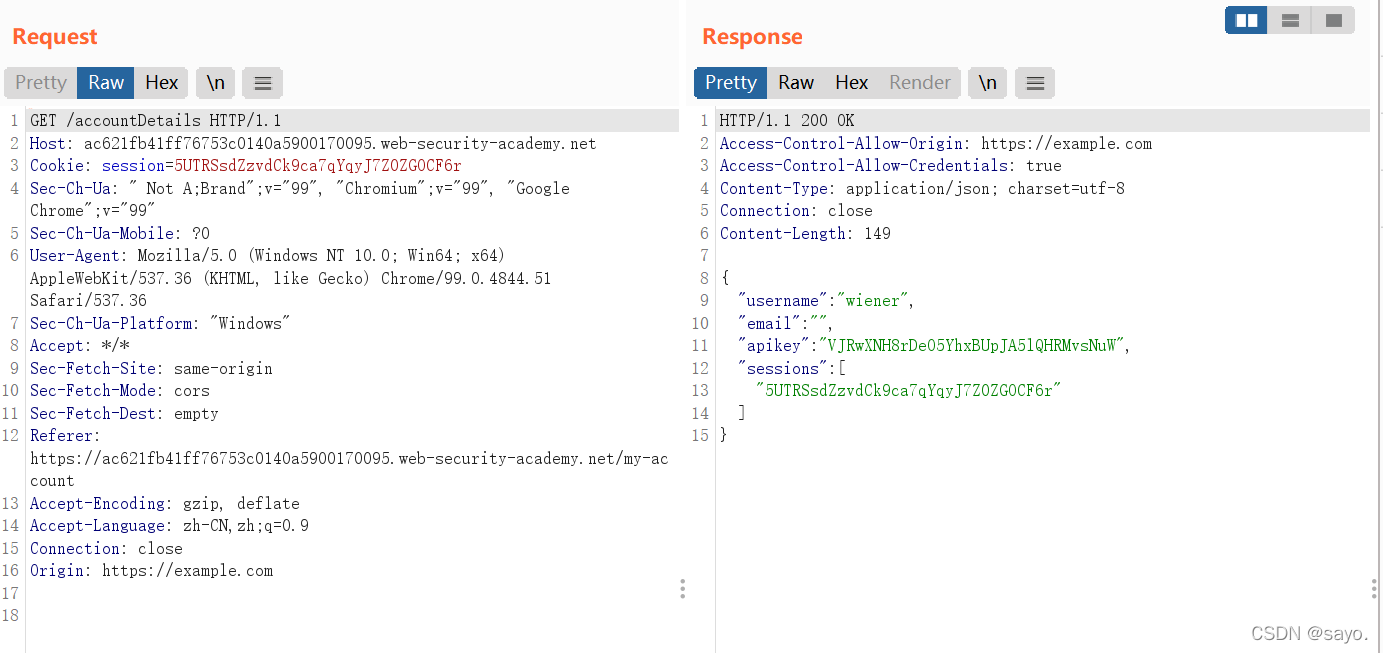Viewport: 1383px width, 653px height.
Task: Choose combined tabbed layout icon
Action: [1333, 20]
